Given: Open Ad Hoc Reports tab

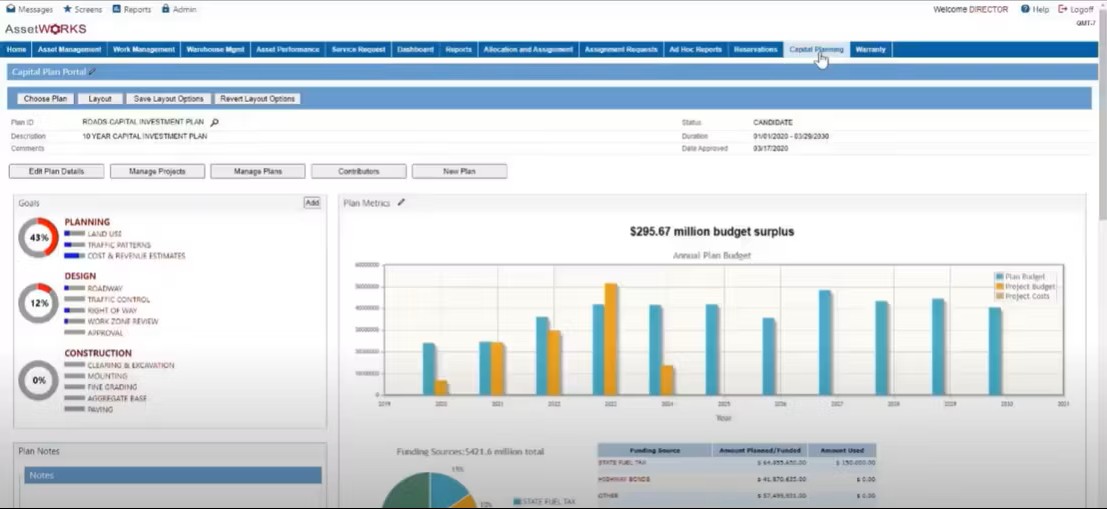Looking at the screenshot, I should [x=695, y=49].
